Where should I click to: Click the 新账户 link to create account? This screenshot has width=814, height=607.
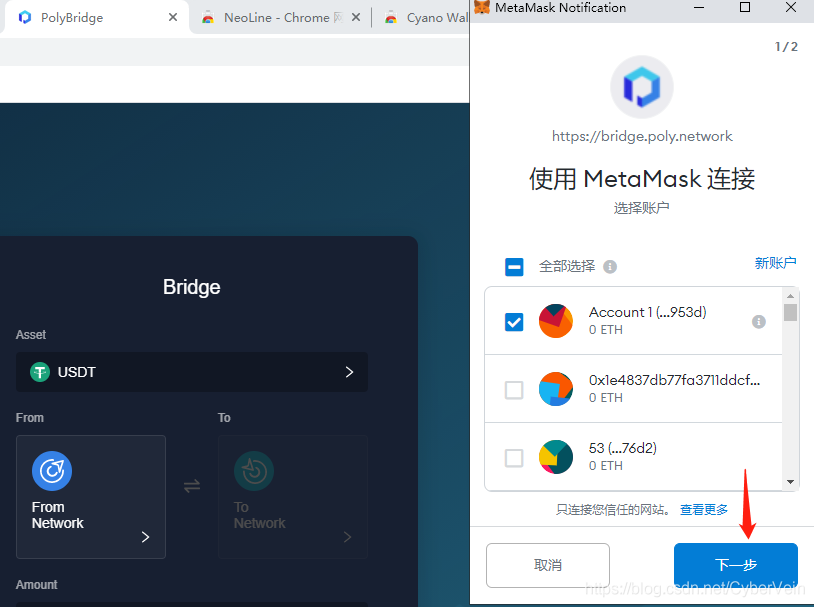pyautogui.click(x=775, y=263)
